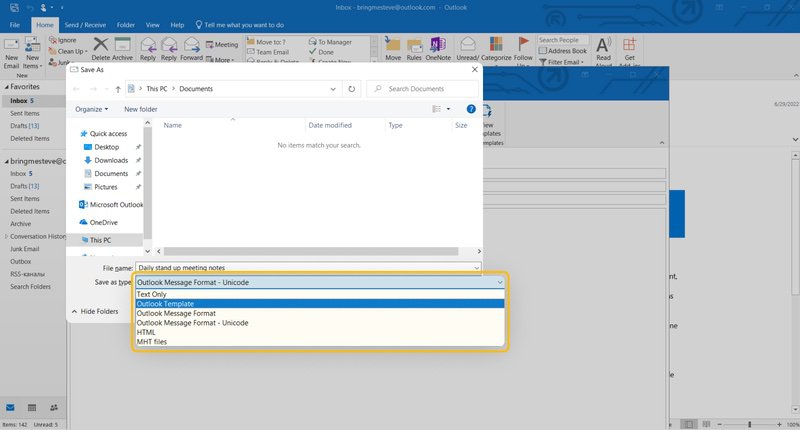Open Pictures in navigation pane
The image size is (800, 430).
tap(101, 187)
